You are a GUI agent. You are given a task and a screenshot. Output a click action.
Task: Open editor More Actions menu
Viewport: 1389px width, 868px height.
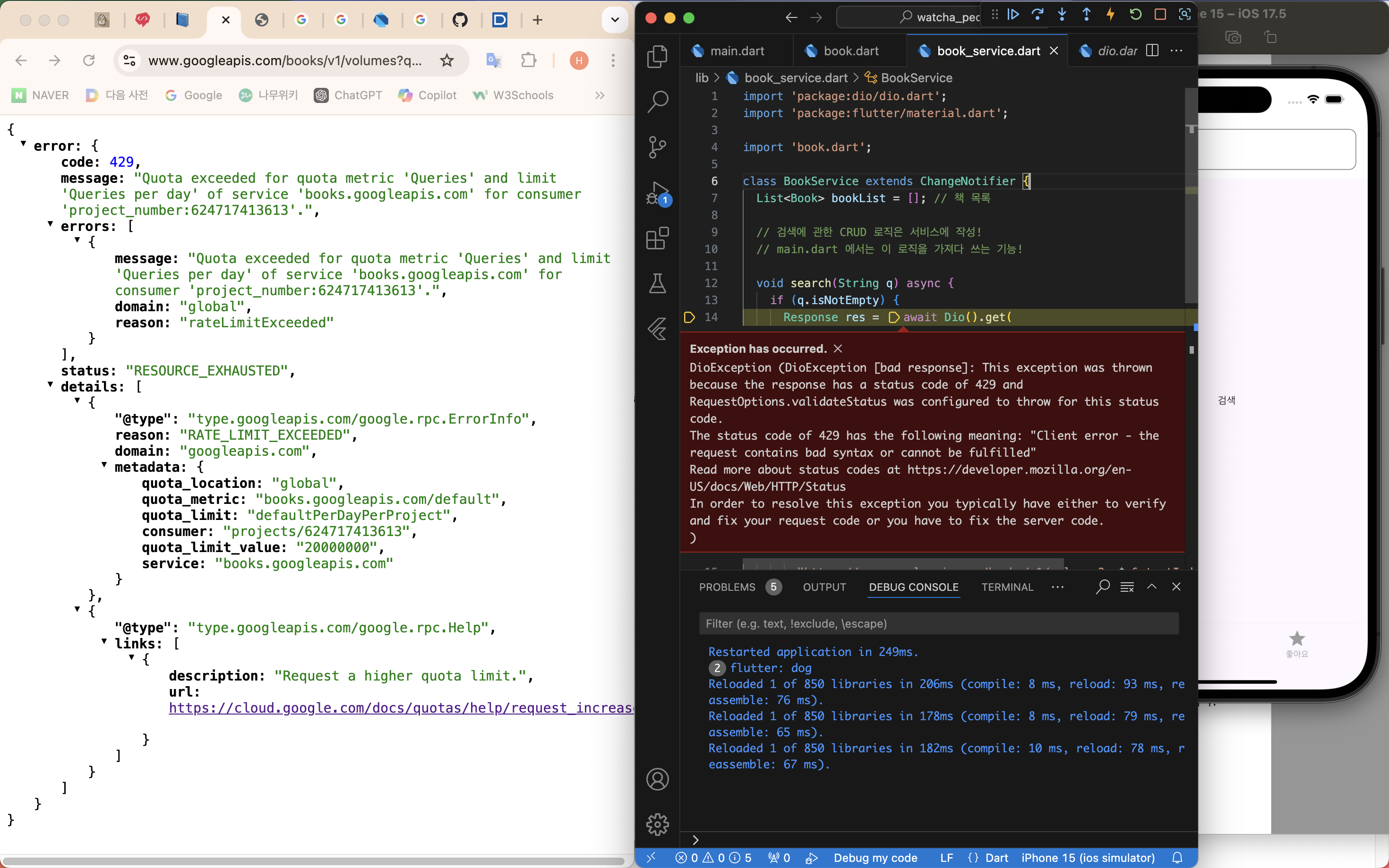coord(1176,51)
